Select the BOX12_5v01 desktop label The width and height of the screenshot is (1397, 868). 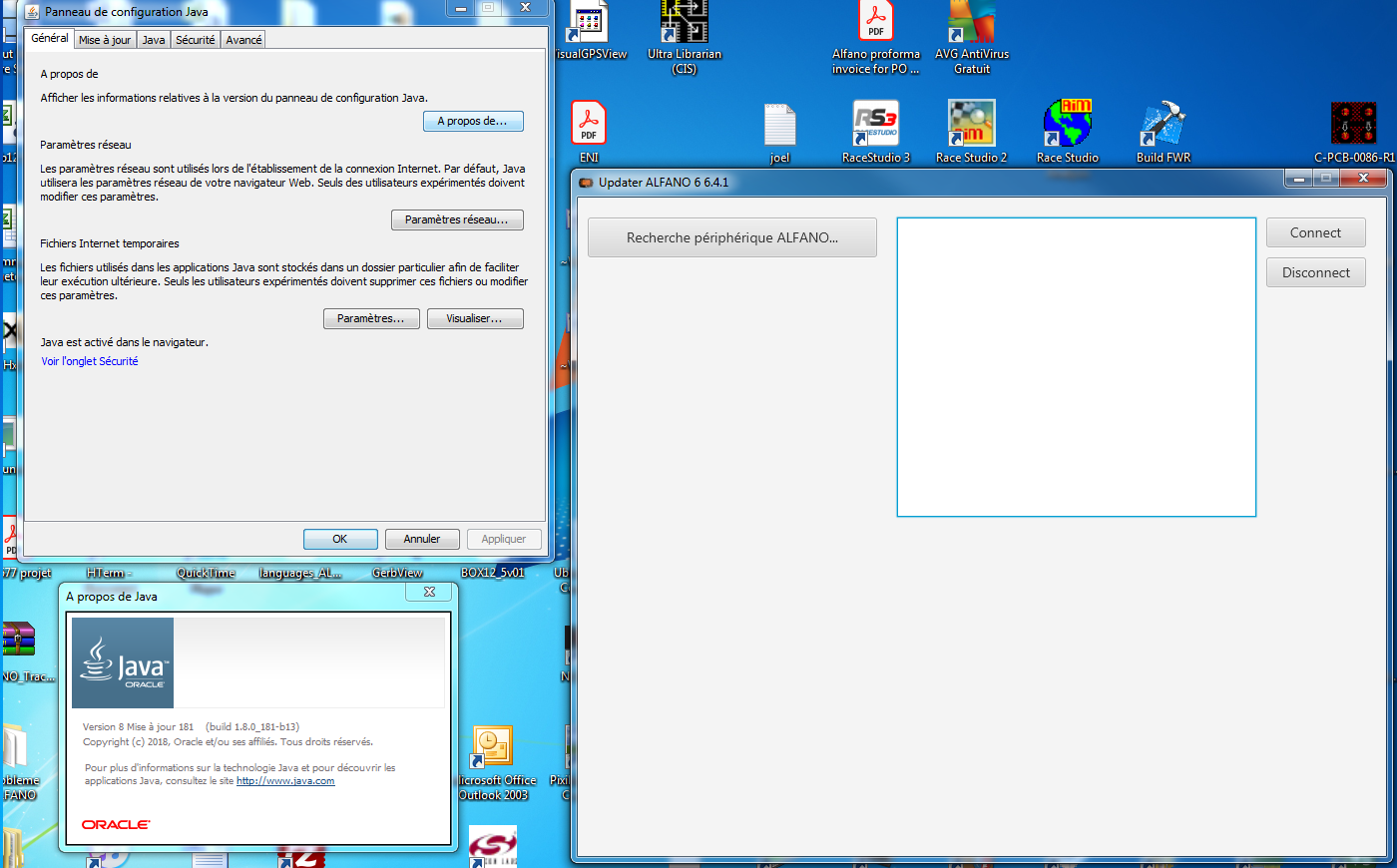pos(492,573)
